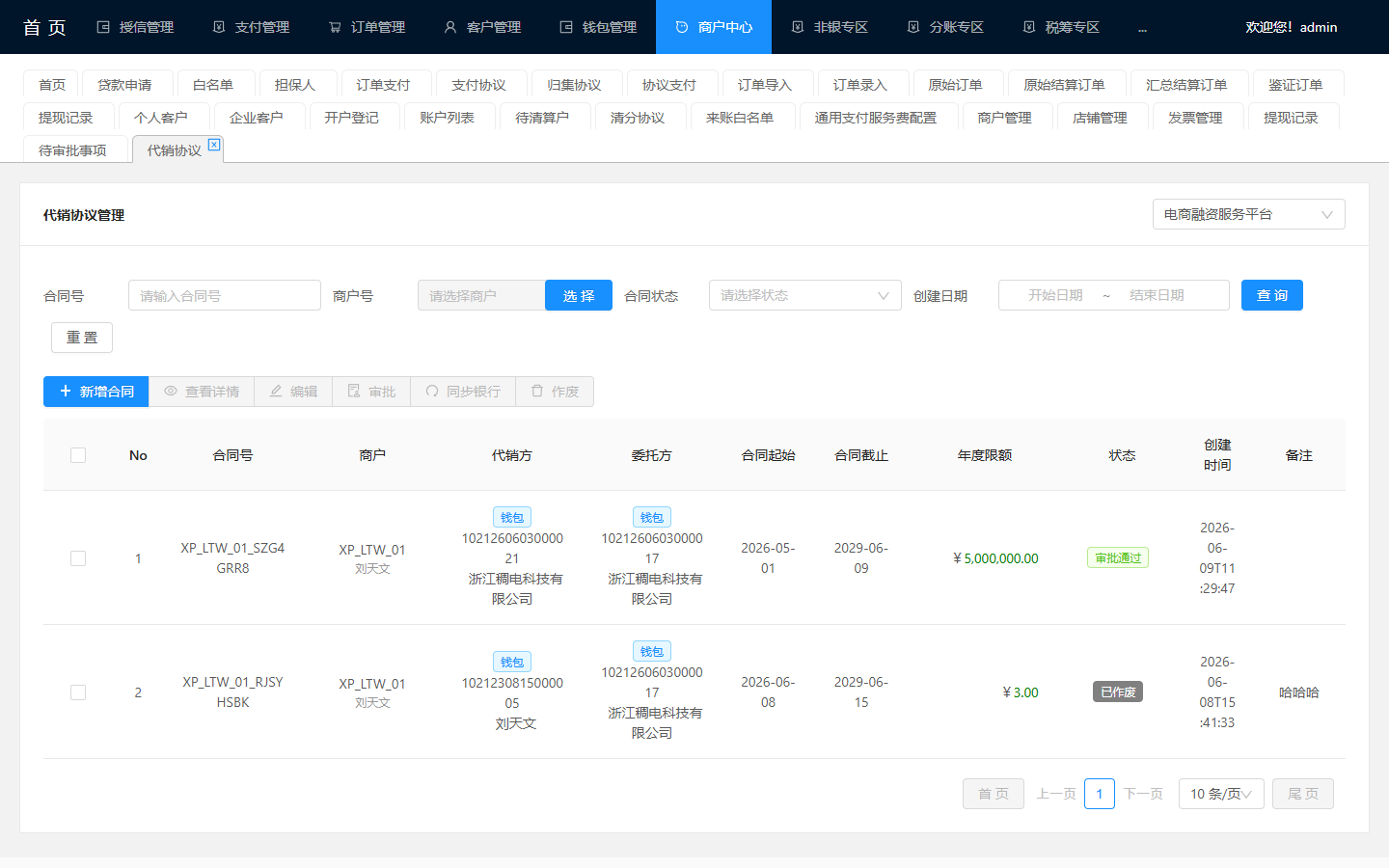
Task: Check the row for contract XP_LTW_01_SZG4GRR8
Action: coord(78,558)
